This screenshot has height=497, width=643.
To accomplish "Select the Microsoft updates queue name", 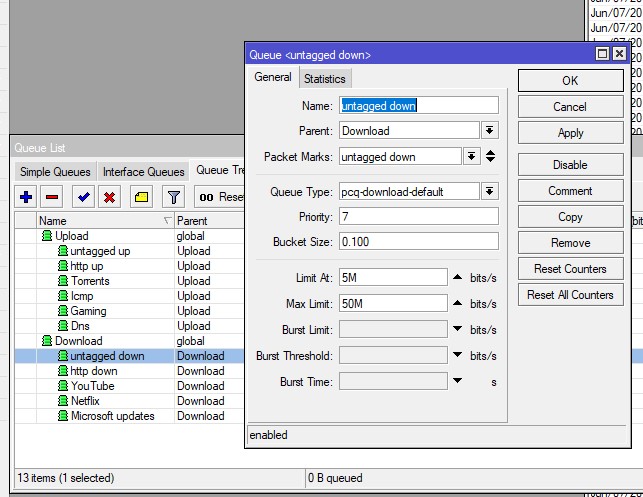I will coord(113,416).
